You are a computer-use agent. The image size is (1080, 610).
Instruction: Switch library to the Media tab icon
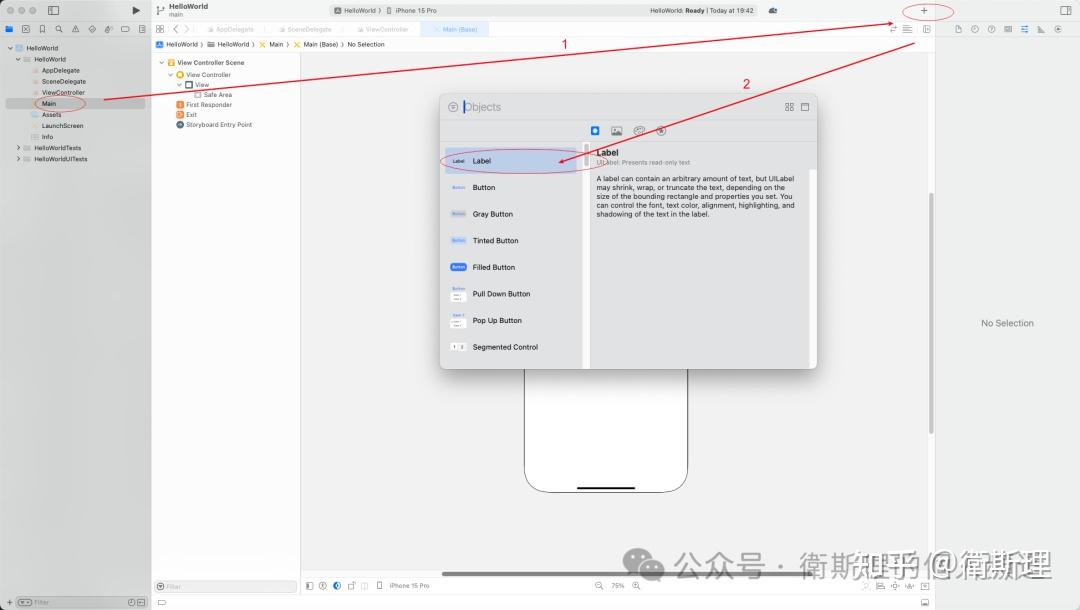[x=618, y=130]
